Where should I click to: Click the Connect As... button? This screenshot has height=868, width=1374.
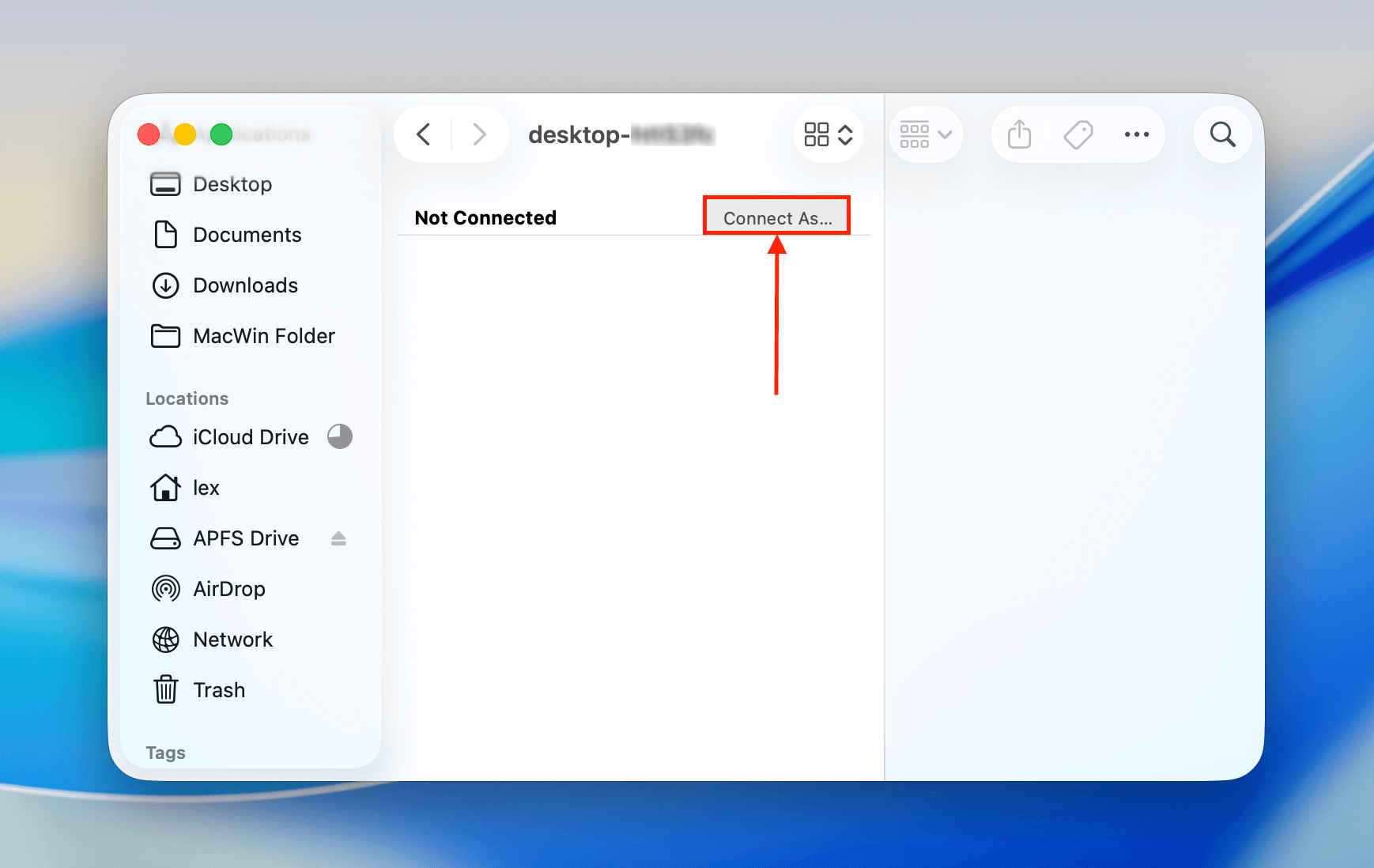click(776, 217)
